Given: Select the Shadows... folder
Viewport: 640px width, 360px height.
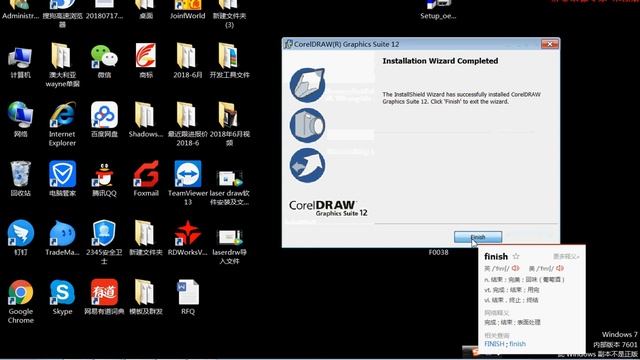Looking at the screenshot, I should (146, 119).
